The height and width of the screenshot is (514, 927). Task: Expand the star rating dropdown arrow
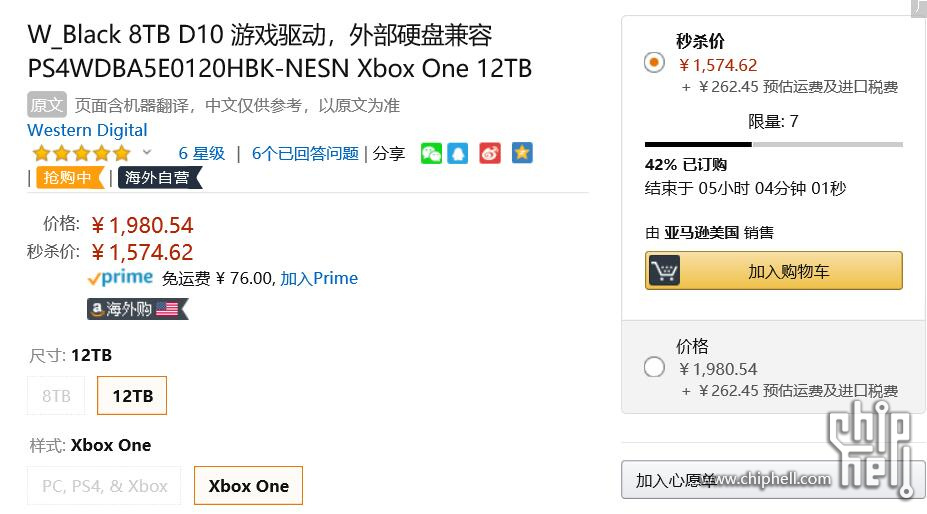coord(147,153)
